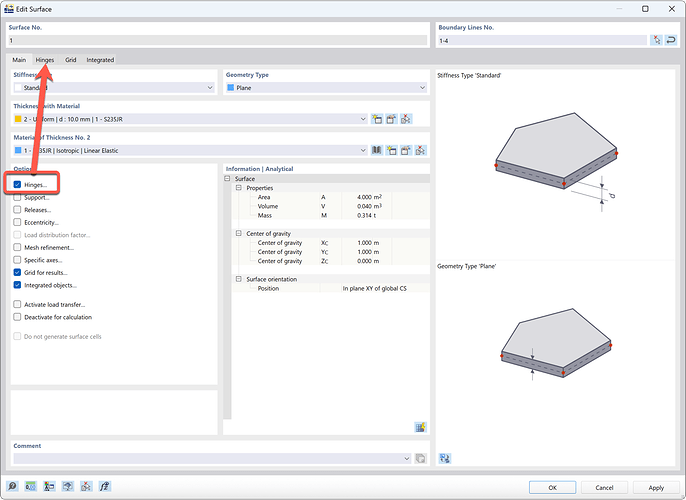The image size is (686, 500).
Task: Collapse the Surface tree node
Action: [x=227, y=178]
